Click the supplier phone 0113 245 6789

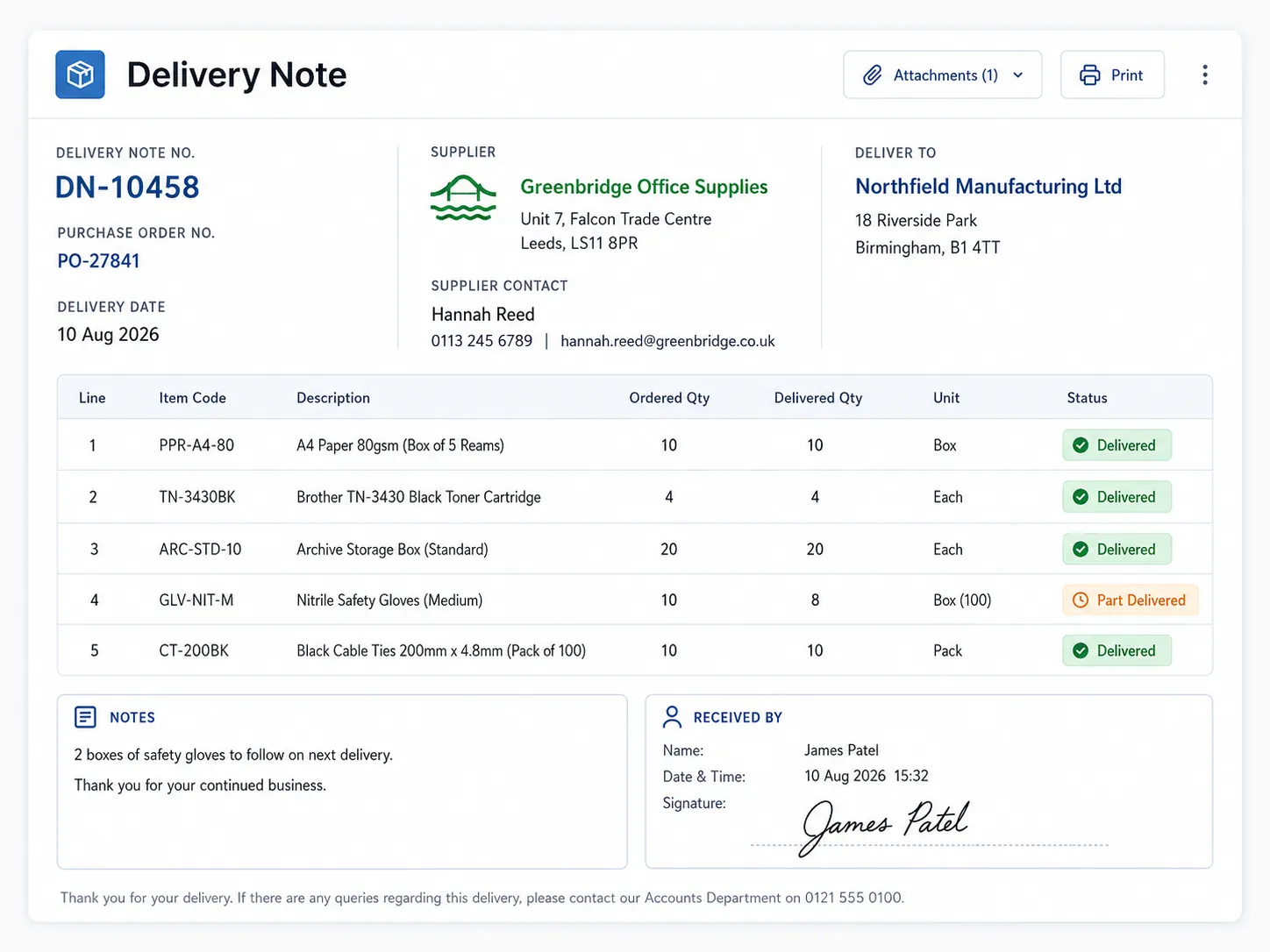coord(482,341)
